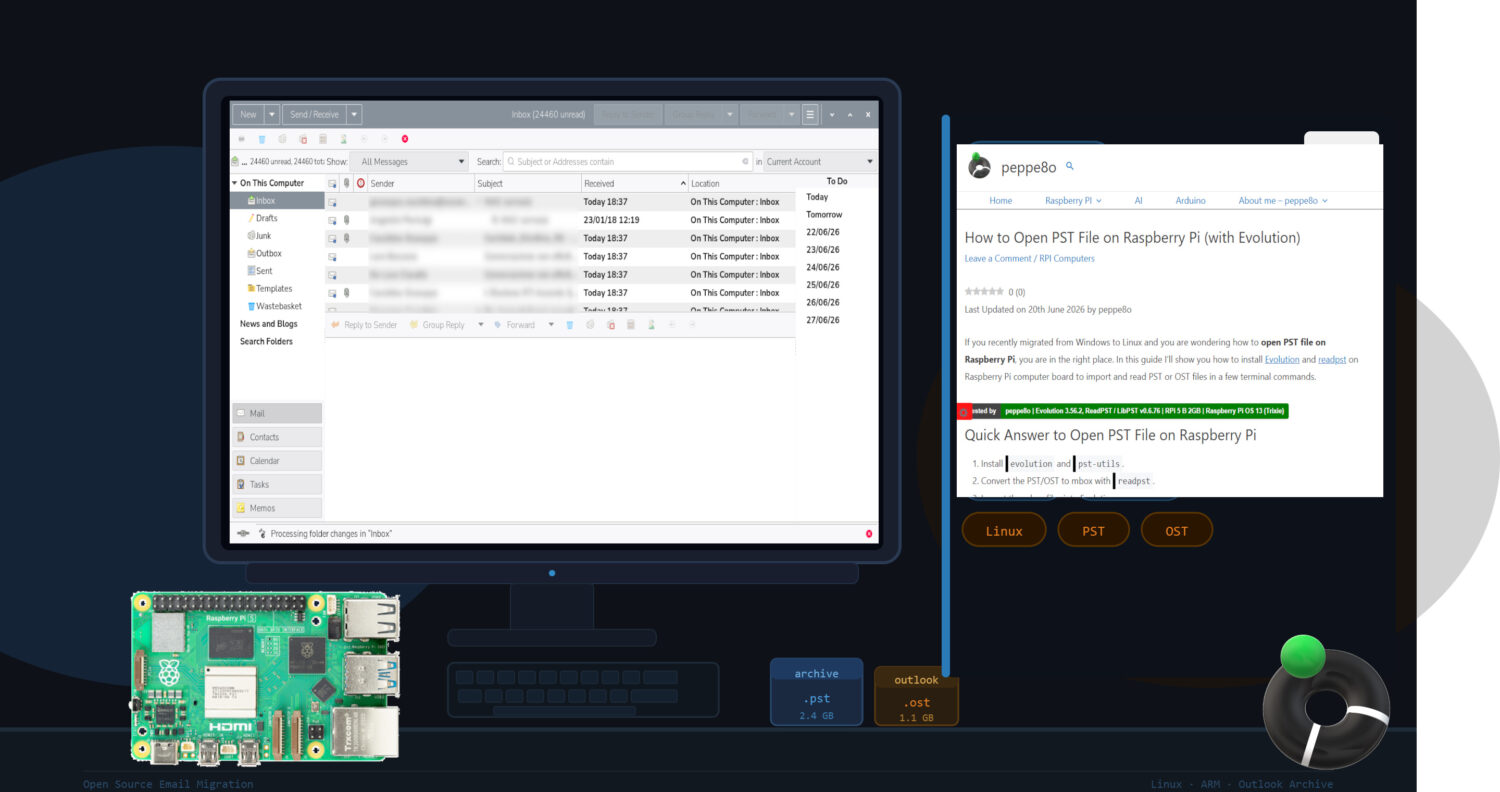Image resolution: width=1500 pixels, height=792 pixels.
Task: Click the New button in Evolution
Action: 248,115
